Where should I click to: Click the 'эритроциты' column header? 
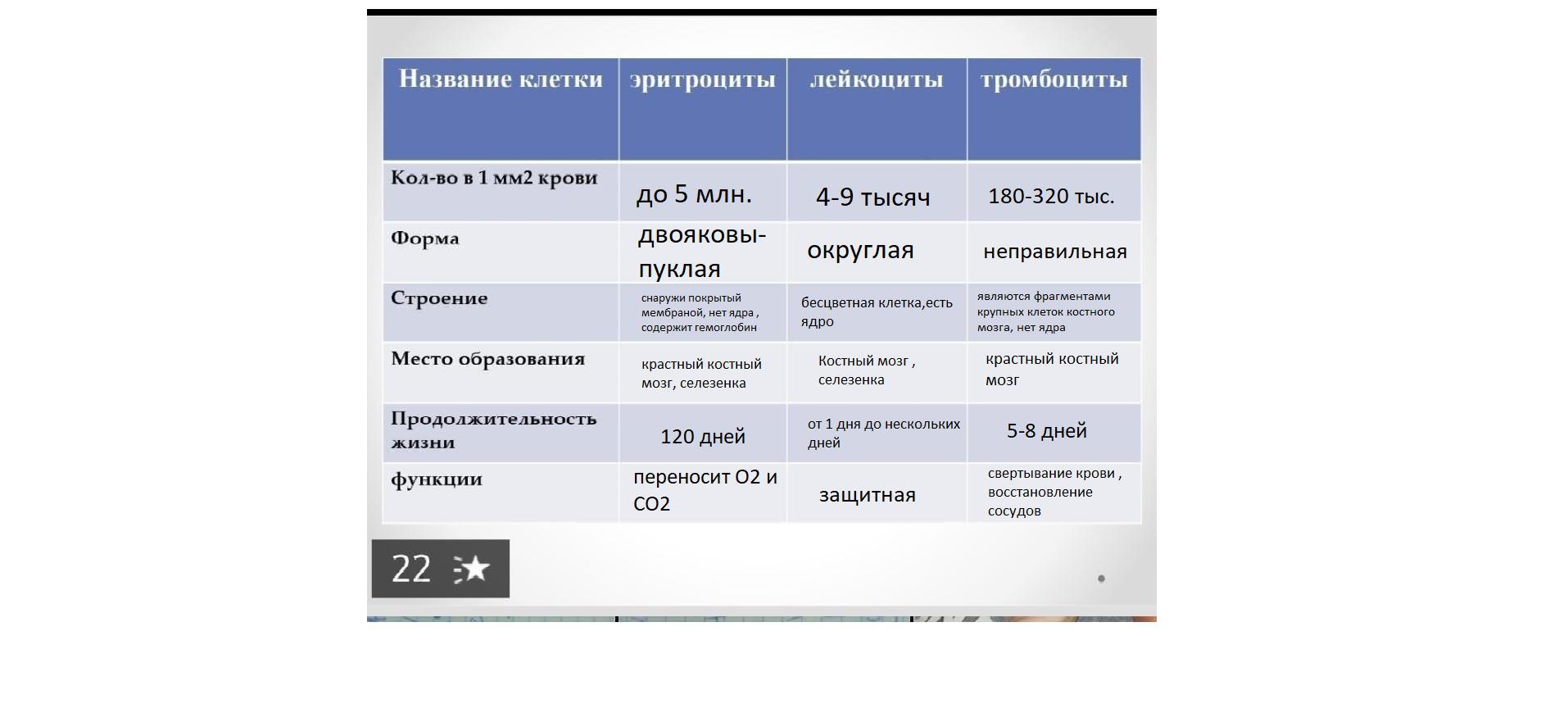[x=702, y=79]
